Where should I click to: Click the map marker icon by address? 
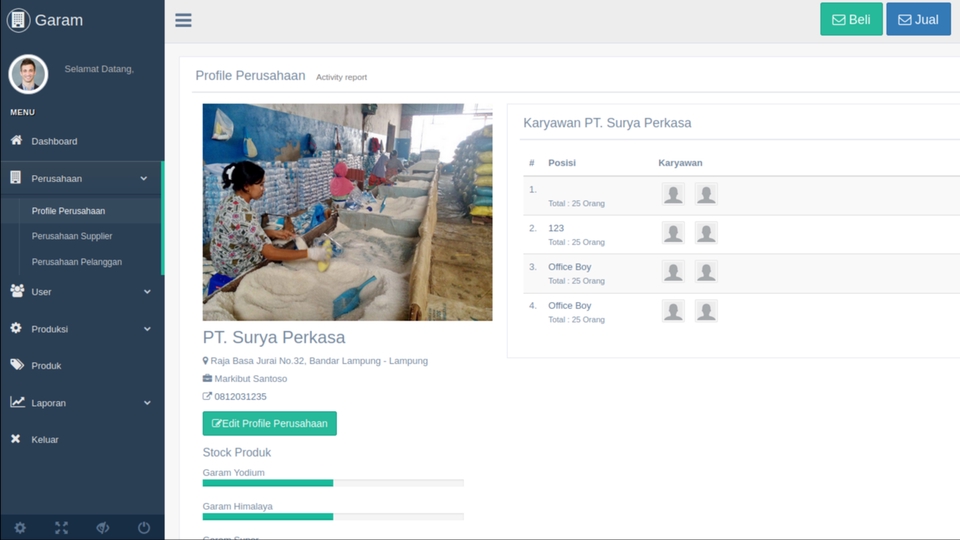pos(205,361)
